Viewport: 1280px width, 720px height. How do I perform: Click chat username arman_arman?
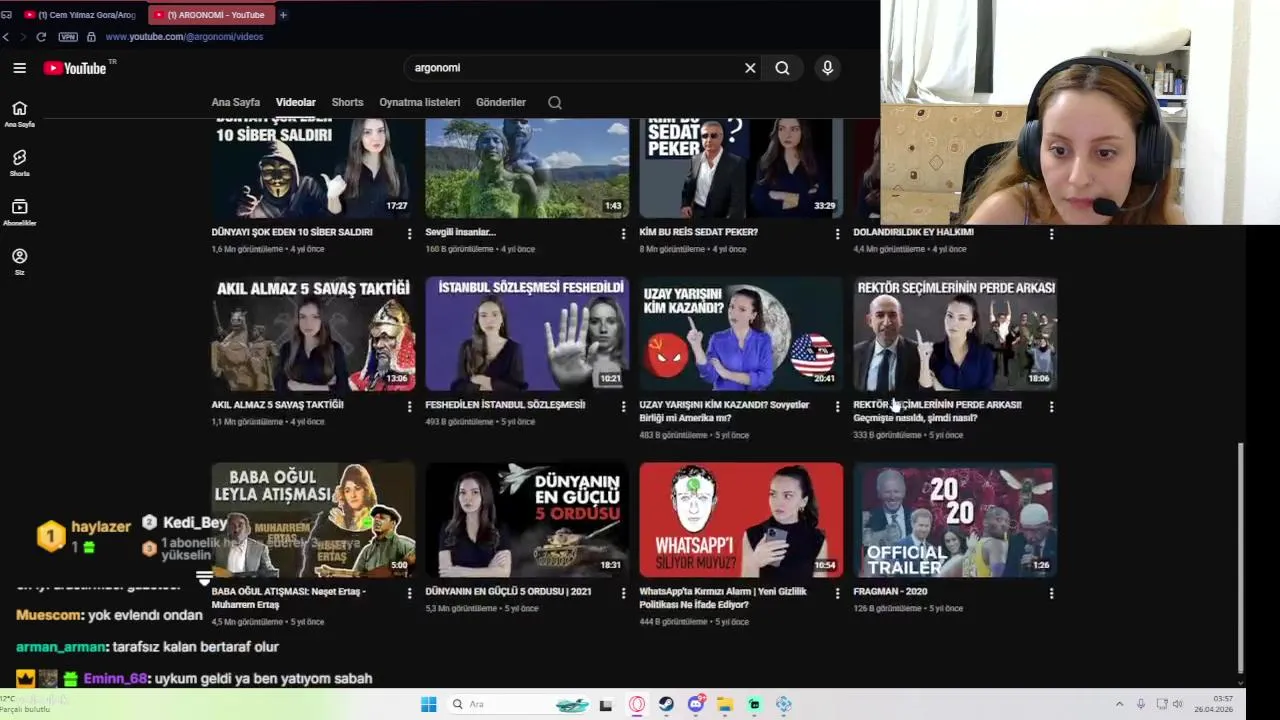tap(62, 647)
